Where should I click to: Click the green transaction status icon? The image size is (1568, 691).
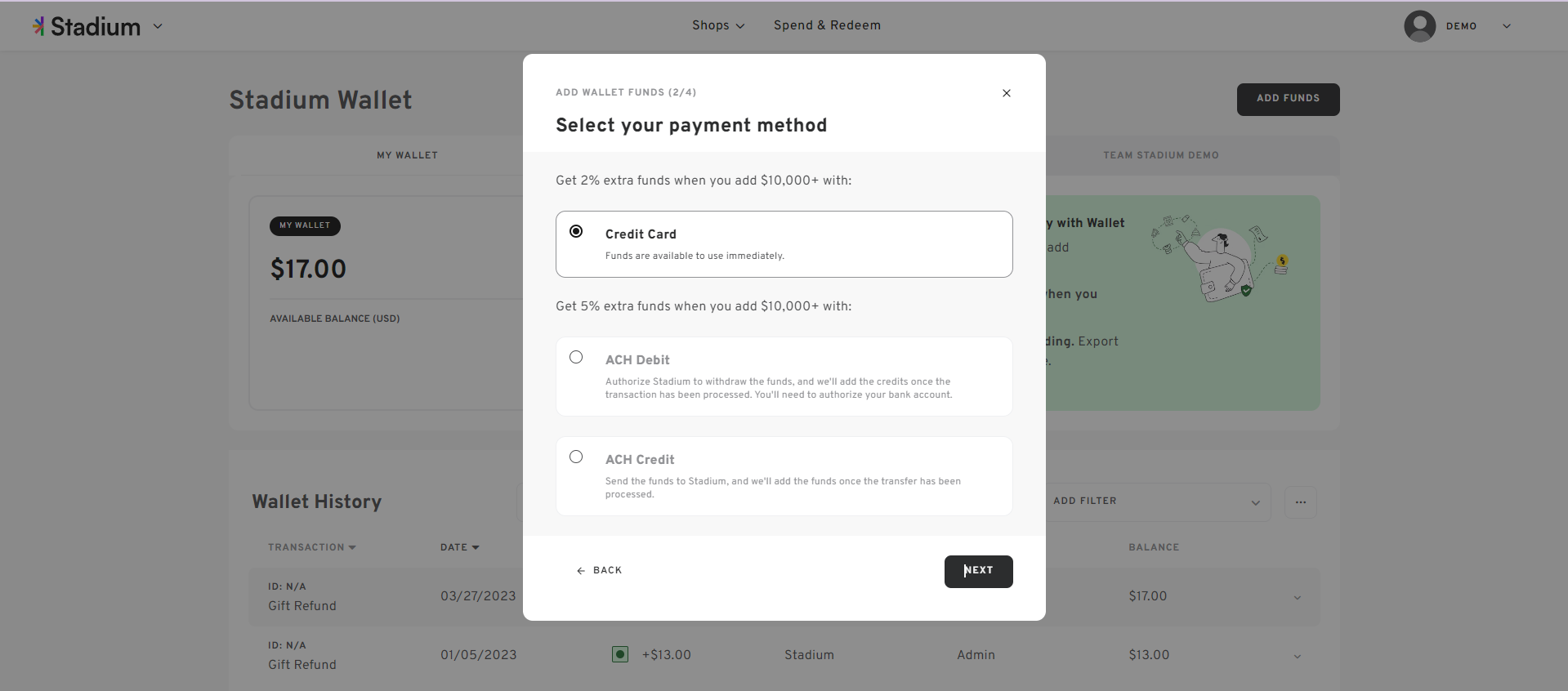coord(620,654)
